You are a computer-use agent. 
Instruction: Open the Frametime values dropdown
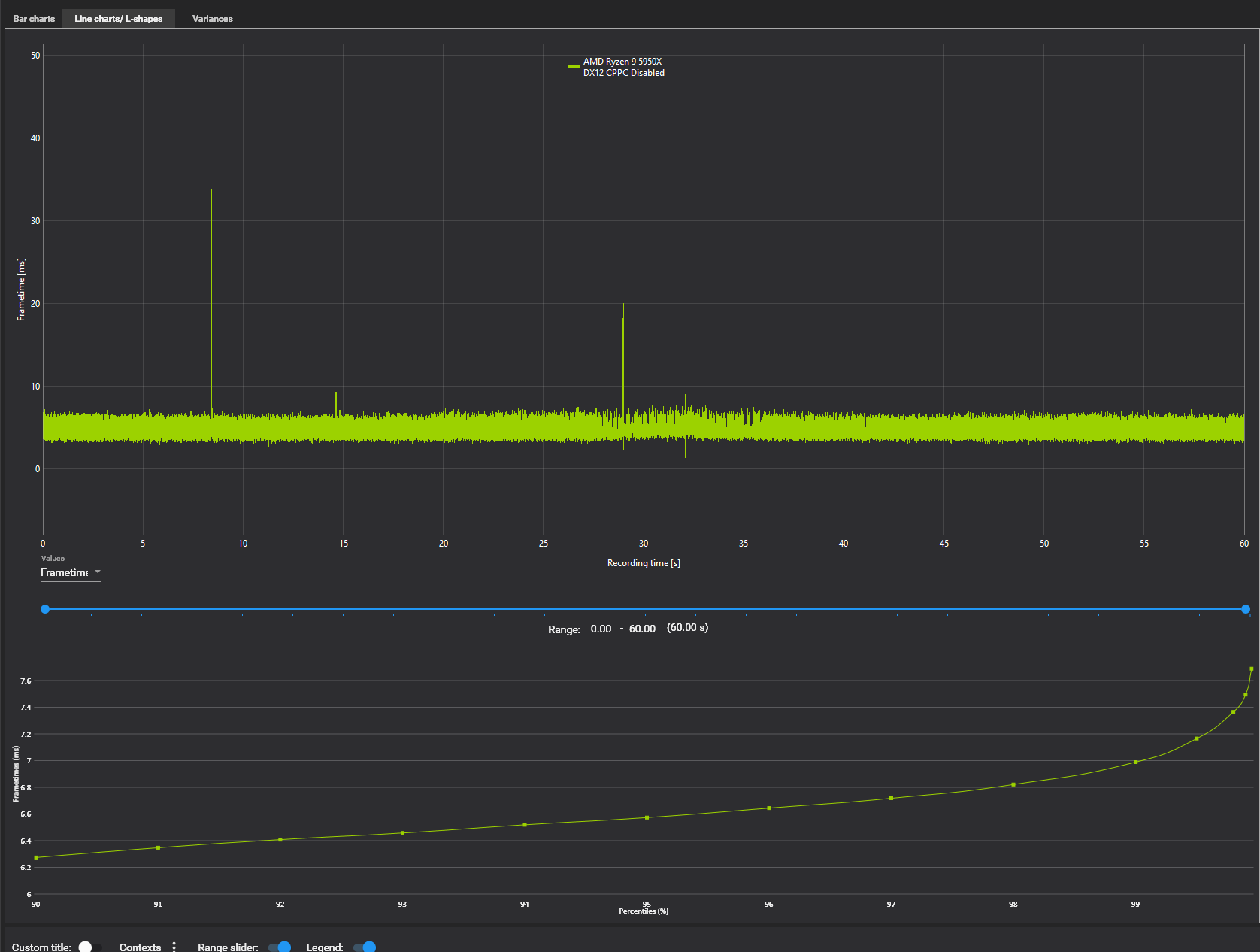click(x=71, y=573)
